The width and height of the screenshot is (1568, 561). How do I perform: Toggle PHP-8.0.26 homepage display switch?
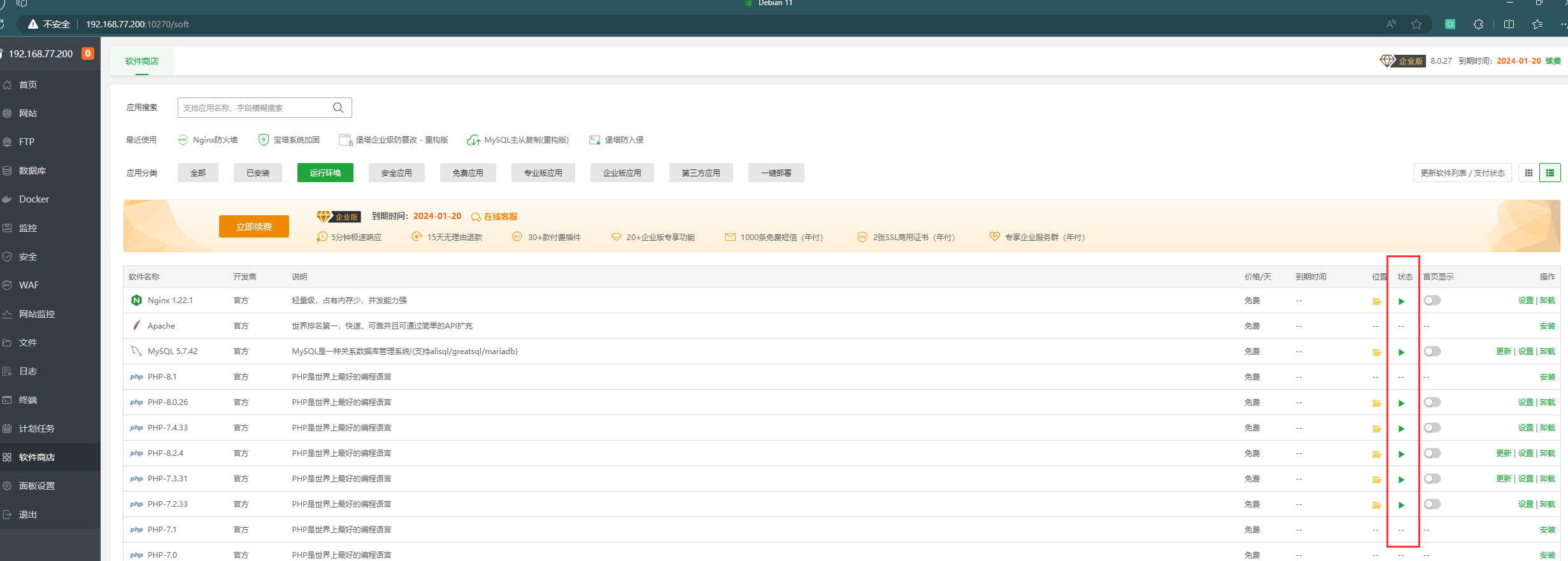tap(1432, 402)
